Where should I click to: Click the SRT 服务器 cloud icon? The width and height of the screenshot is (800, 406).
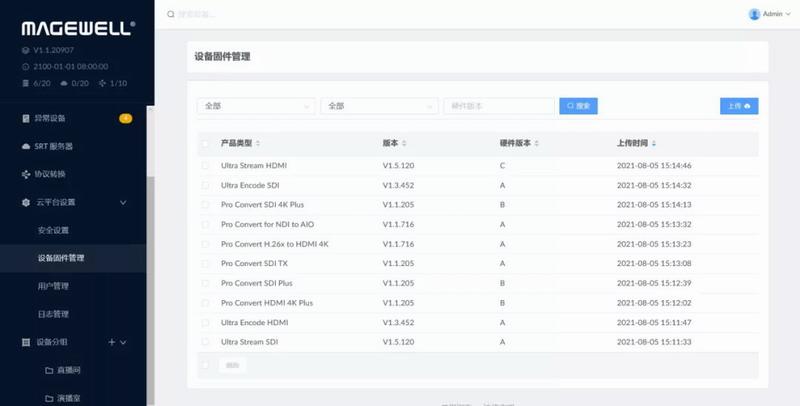26,146
